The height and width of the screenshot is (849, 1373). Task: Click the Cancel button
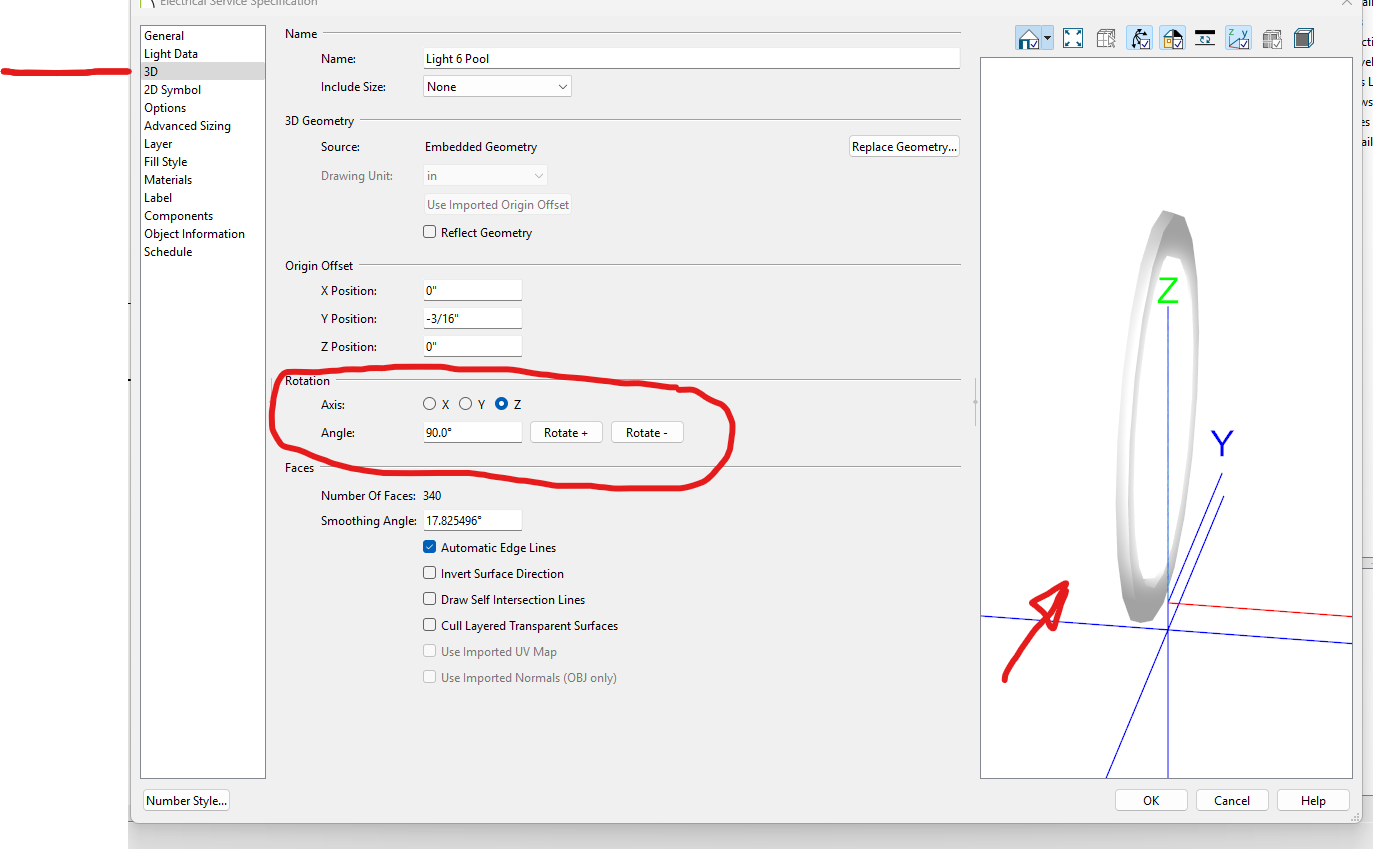pos(1232,800)
